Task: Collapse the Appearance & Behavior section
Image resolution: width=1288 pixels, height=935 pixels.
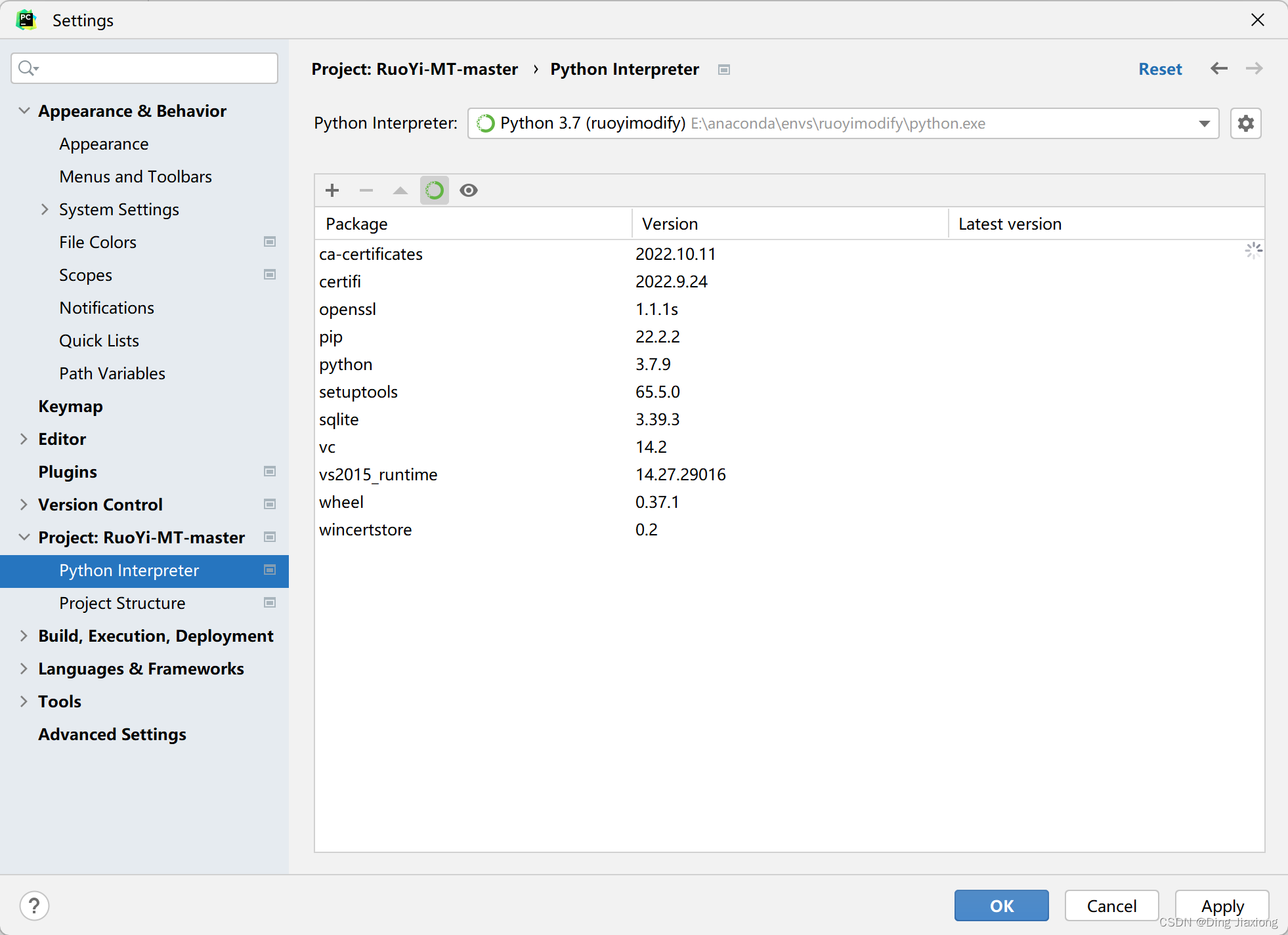Action: click(x=24, y=111)
